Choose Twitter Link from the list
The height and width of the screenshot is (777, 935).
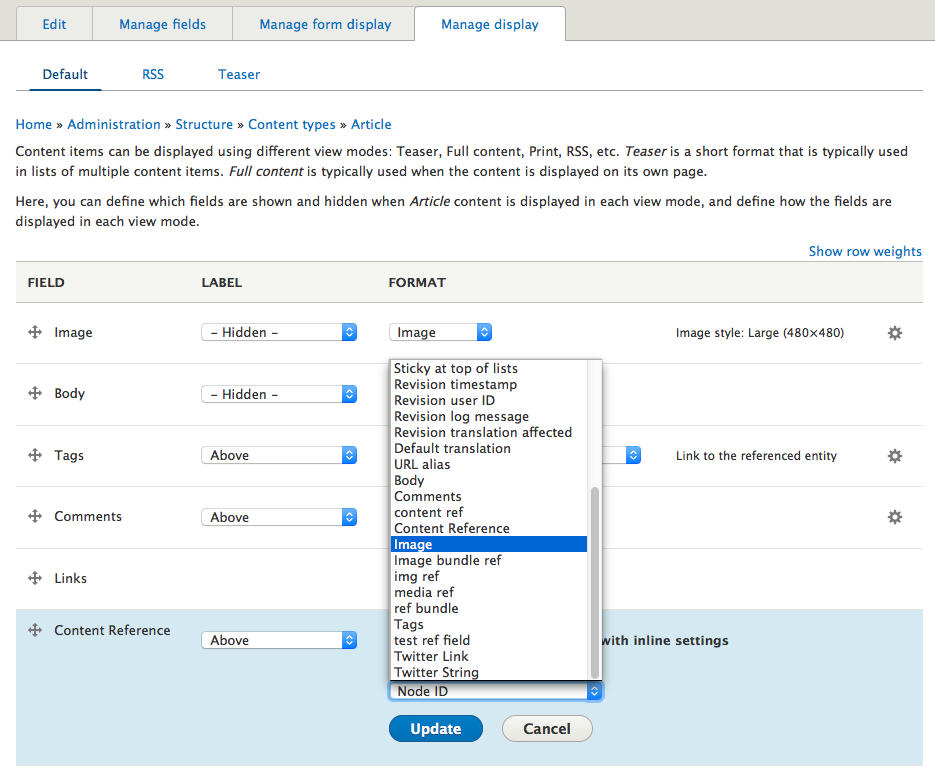pyautogui.click(x=431, y=656)
